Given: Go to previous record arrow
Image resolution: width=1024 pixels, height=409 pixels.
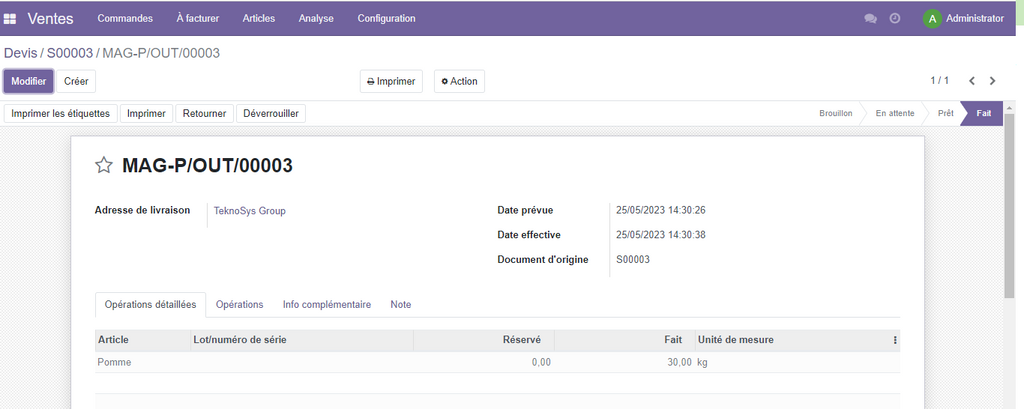Looking at the screenshot, I should pyautogui.click(x=971, y=81).
